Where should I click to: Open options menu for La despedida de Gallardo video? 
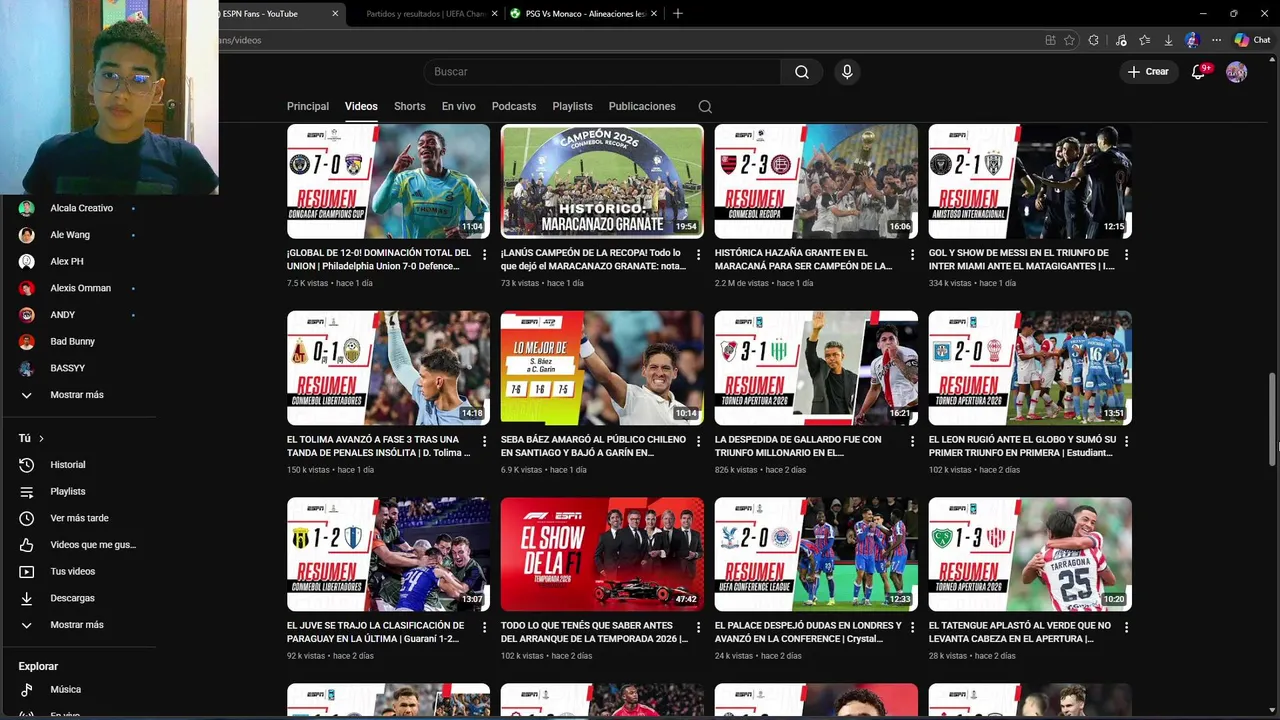click(912, 441)
